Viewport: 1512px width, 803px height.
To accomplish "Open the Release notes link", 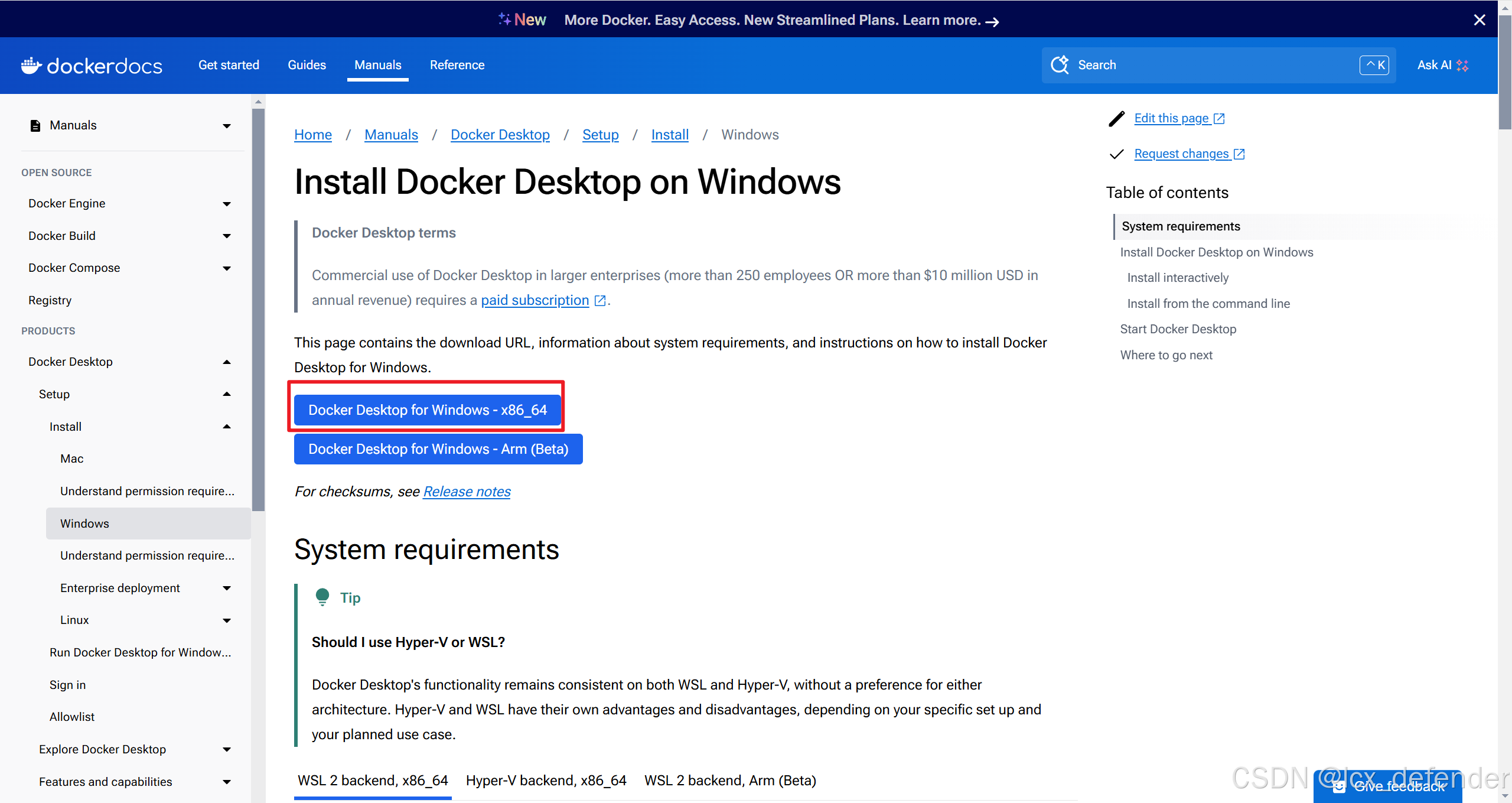I will (x=467, y=492).
